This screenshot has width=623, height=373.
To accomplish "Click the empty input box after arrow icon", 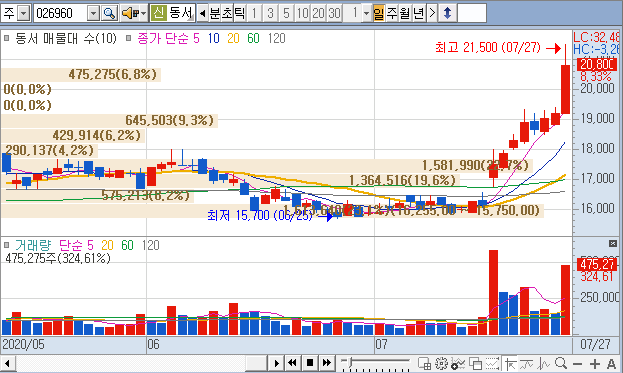I will click(x=472, y=13).
